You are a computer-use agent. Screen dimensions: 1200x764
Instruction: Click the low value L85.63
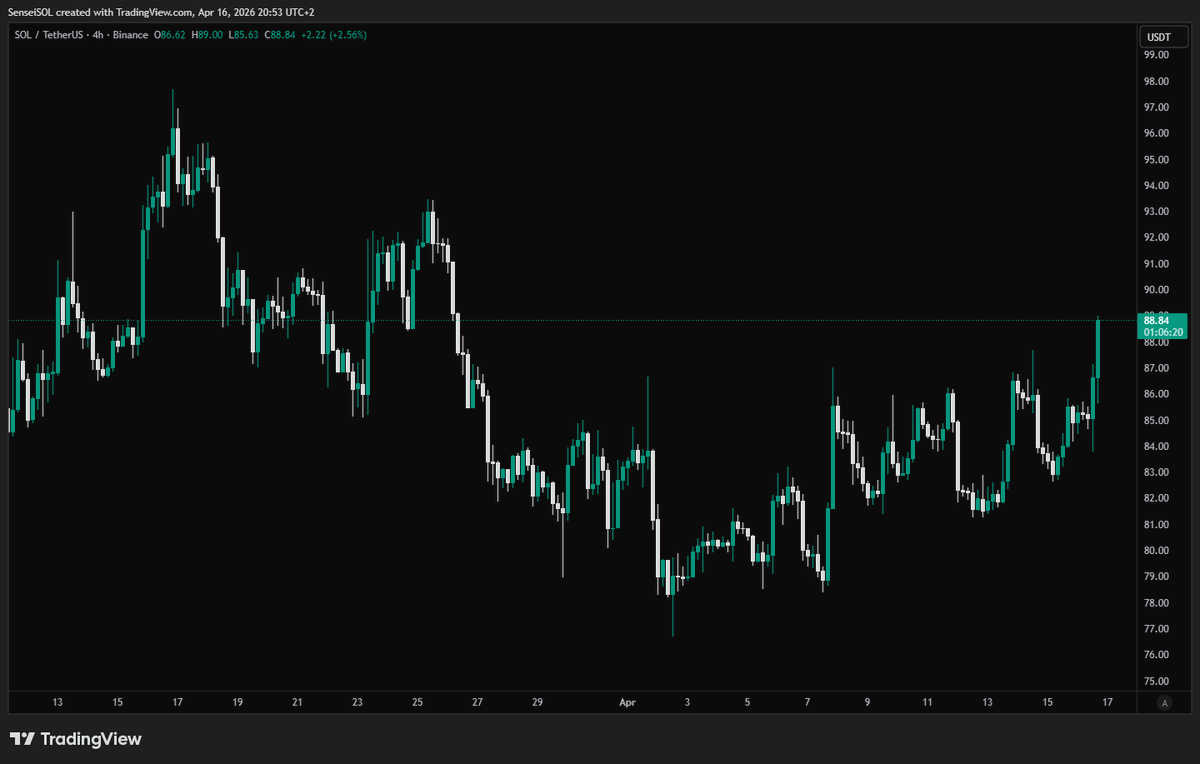(x=245, y=35)
